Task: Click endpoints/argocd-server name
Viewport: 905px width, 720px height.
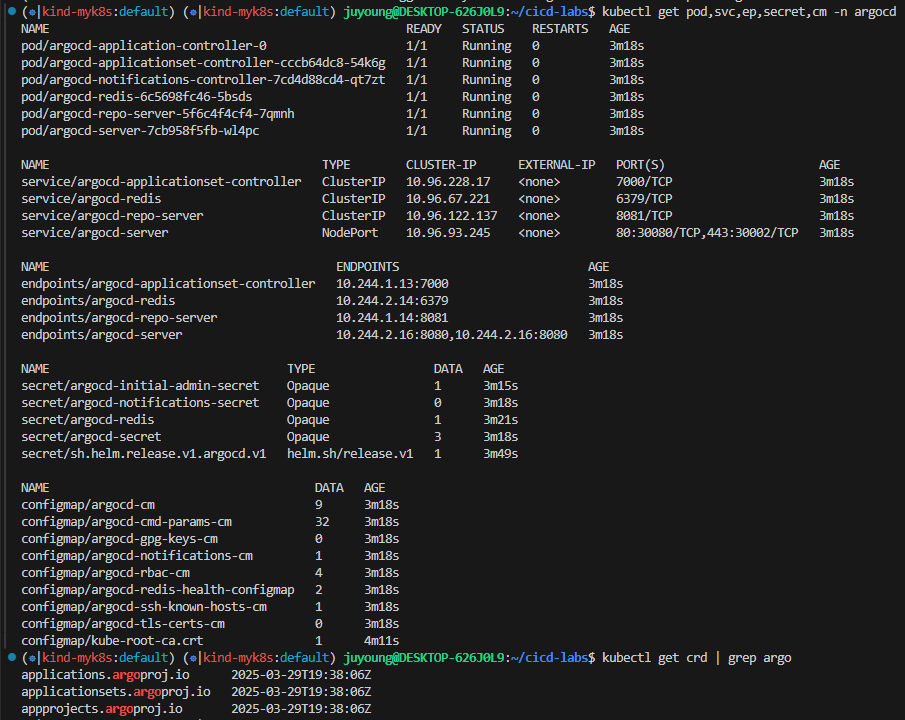Action: tap(102, 334)
